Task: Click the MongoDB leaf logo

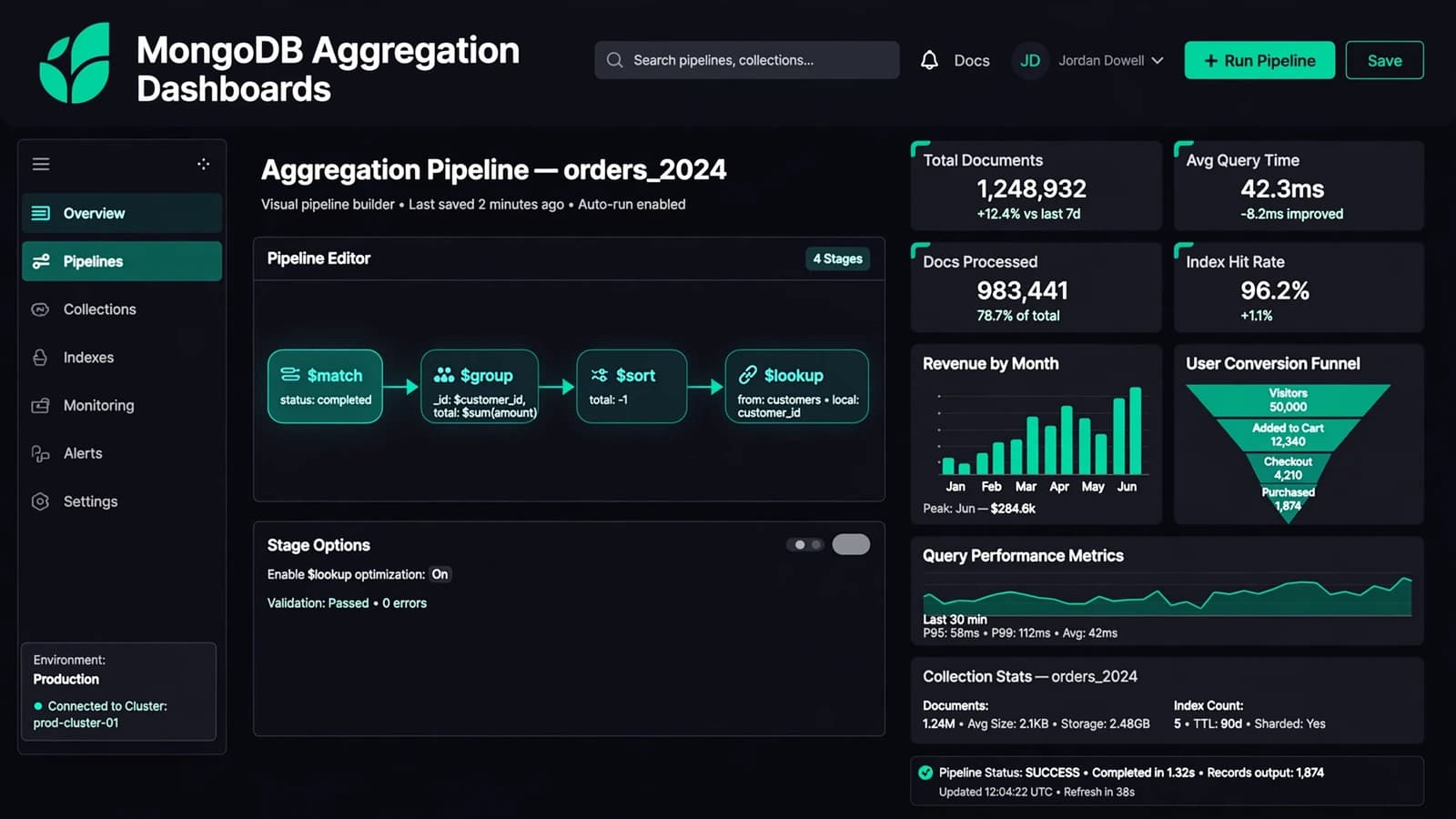Action: click(x=76, y=64)
